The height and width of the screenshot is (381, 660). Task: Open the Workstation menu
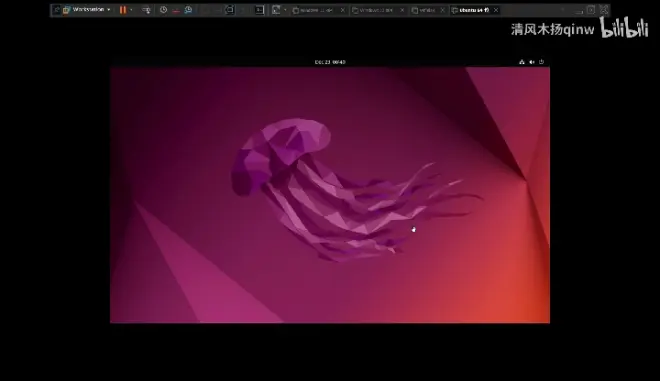click(x=91, y=10)
